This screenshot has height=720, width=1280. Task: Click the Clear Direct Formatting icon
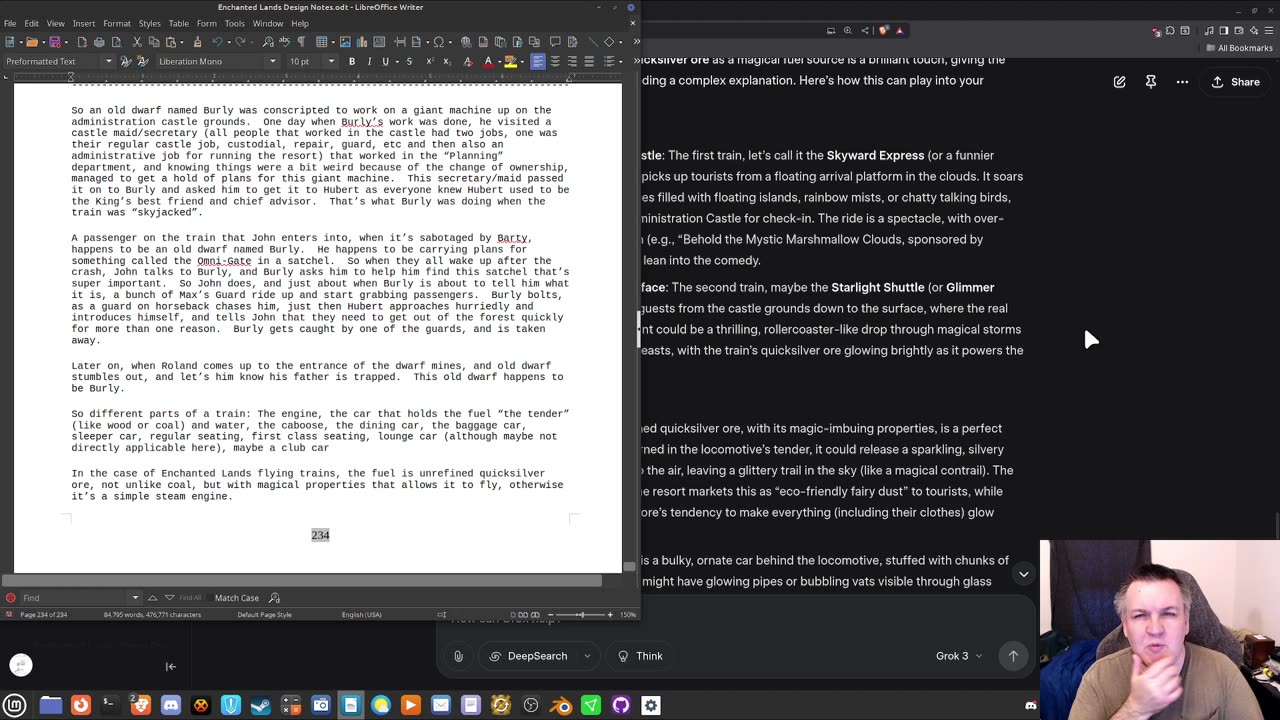pyautogui.click(x=467, y=61)
